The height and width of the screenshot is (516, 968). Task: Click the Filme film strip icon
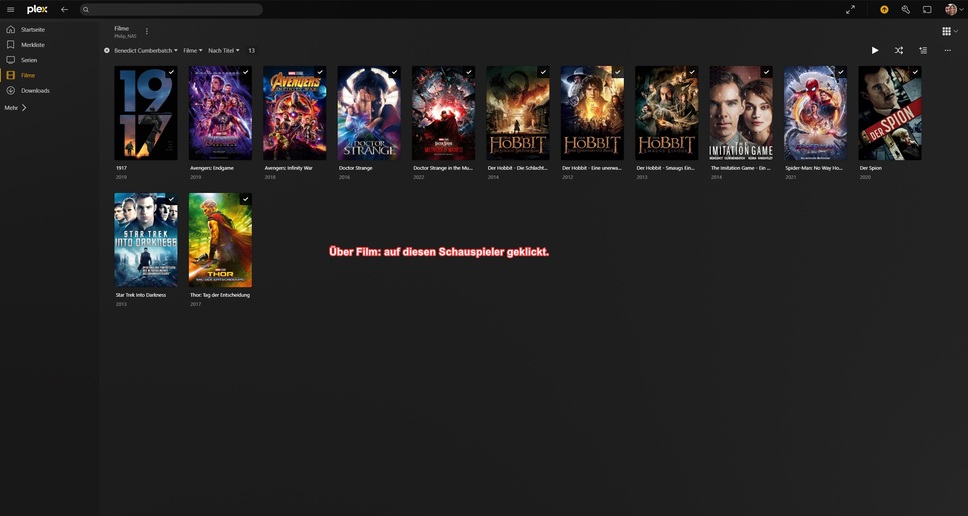(10, 75)
